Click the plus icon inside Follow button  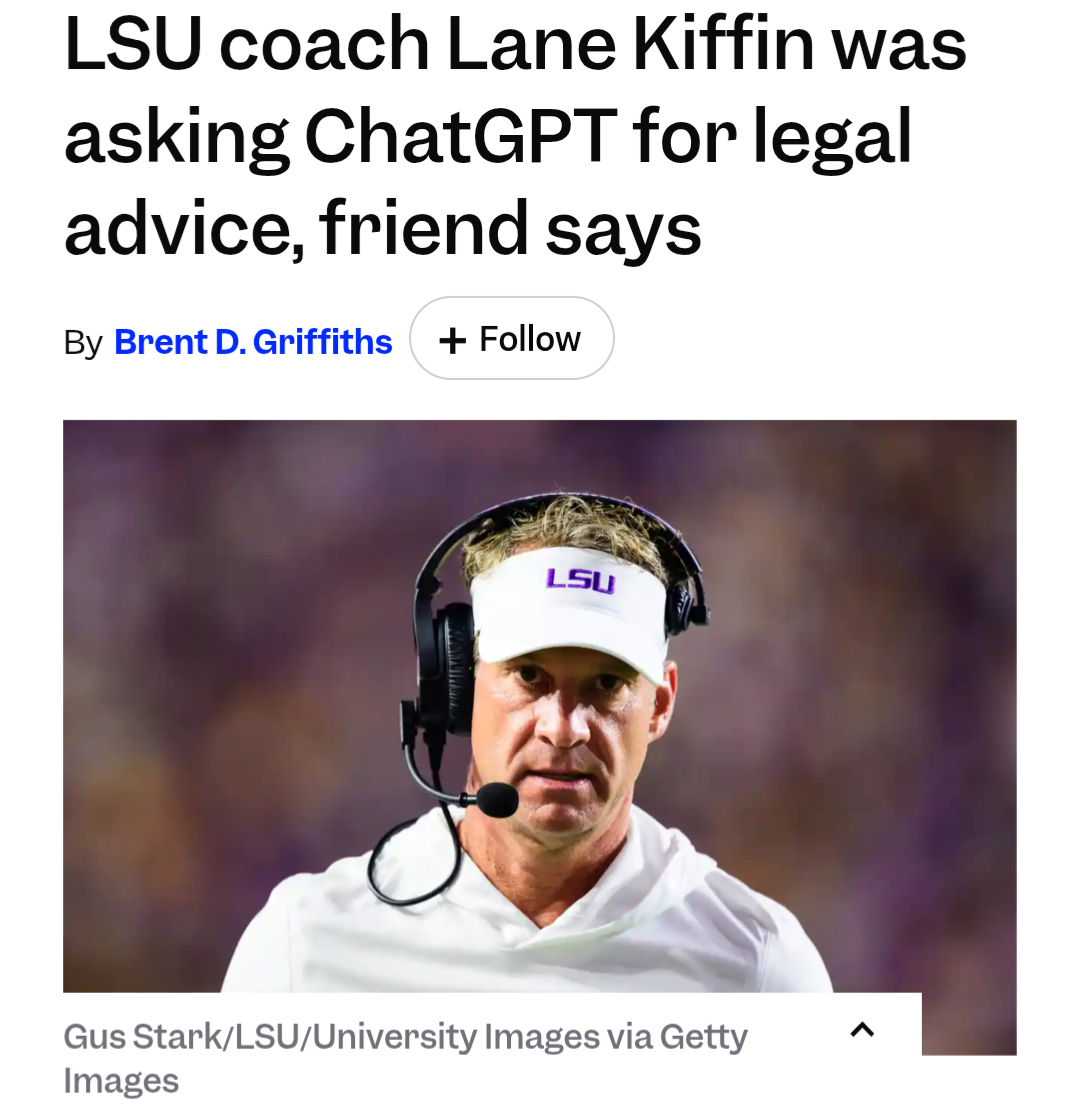[453, 340]
